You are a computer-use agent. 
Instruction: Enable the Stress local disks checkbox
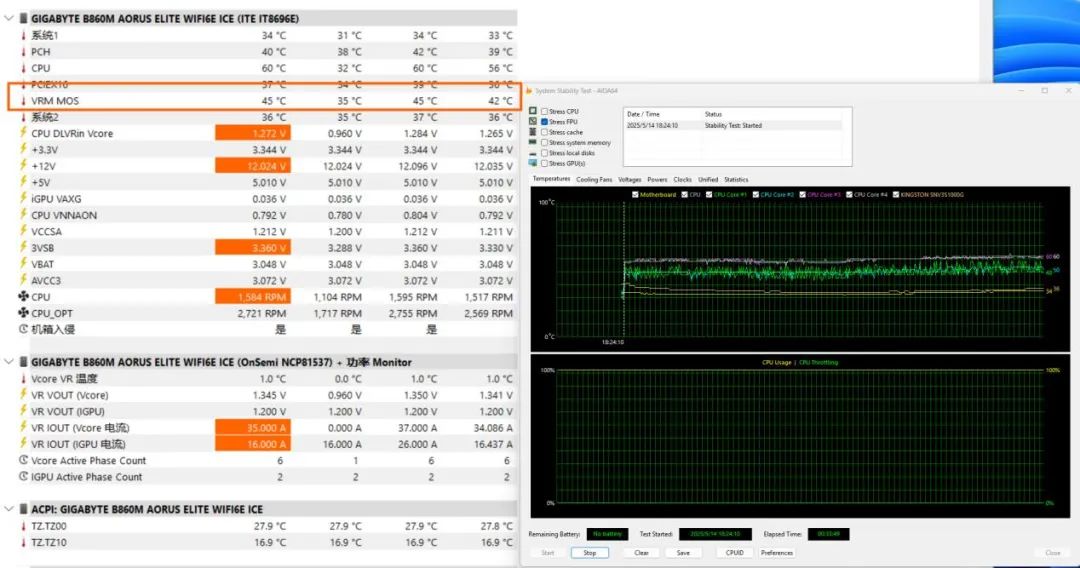[x=545, y=153]
